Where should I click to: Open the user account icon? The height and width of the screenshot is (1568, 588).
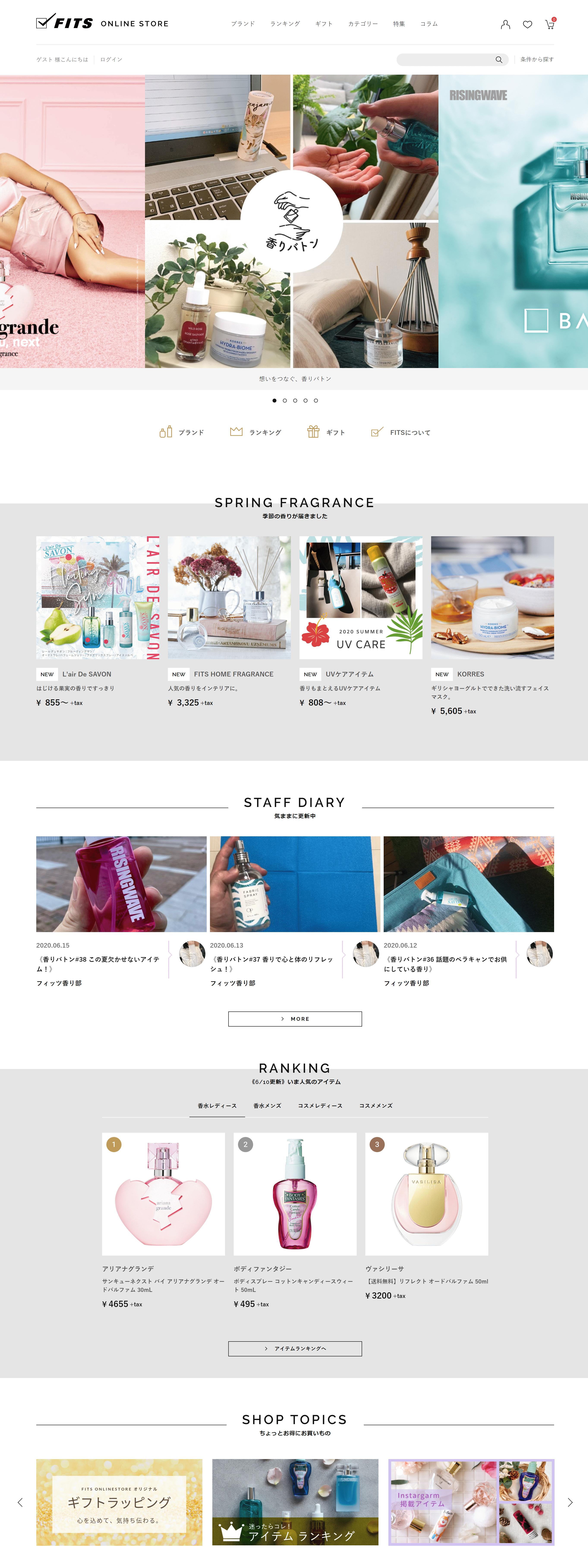[x=505, y=24]
